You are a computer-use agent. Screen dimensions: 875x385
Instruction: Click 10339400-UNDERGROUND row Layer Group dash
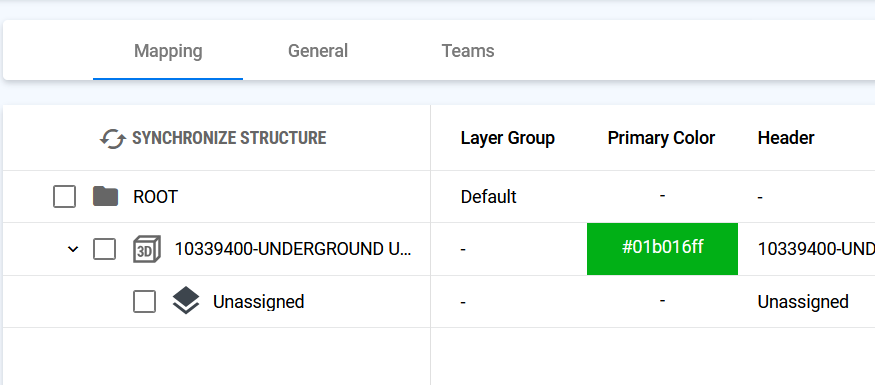[463, 249]
